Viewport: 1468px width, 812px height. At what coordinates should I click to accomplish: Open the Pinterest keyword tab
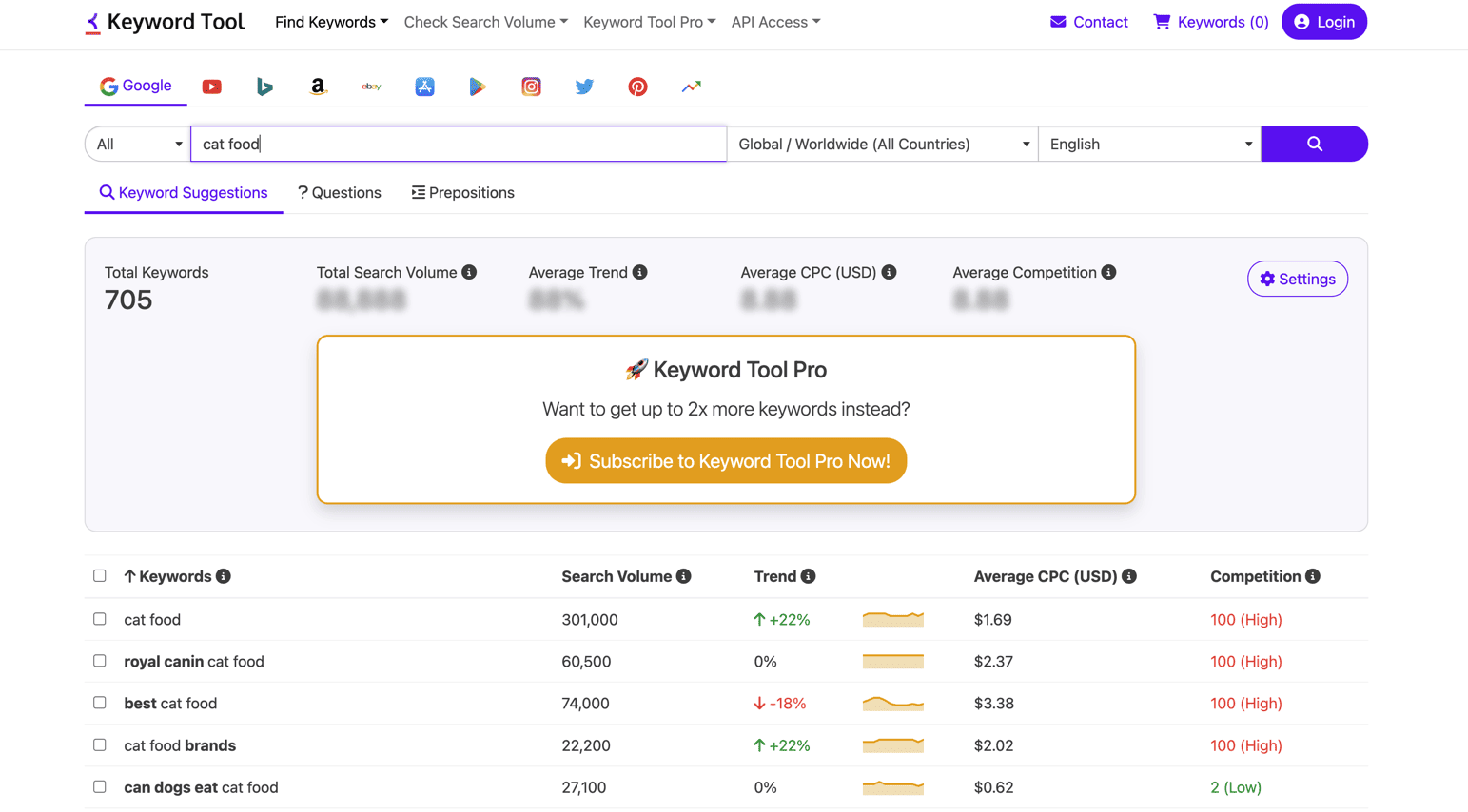637,87
